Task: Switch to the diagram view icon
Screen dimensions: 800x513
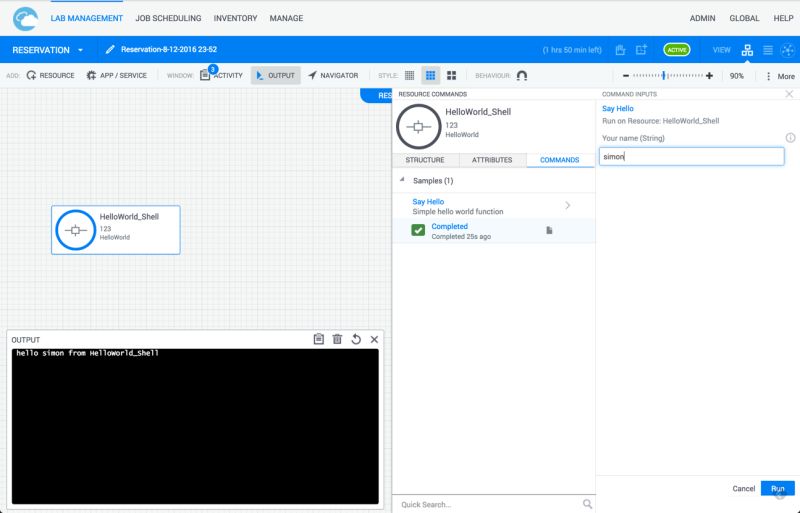Action: point(747,50)
